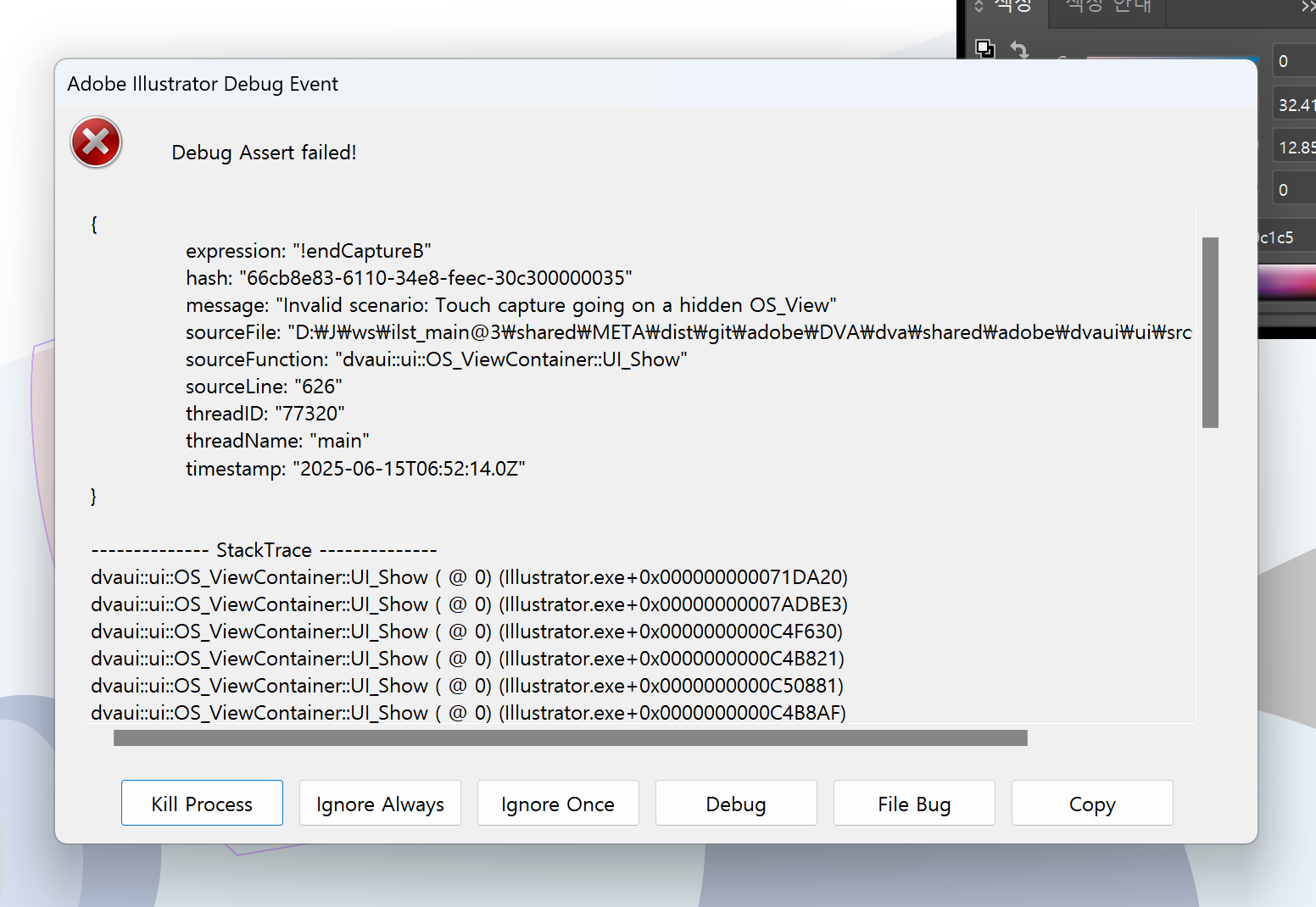
Task: Select the color field showing 12.85
Action: [x=1296, y=147]
